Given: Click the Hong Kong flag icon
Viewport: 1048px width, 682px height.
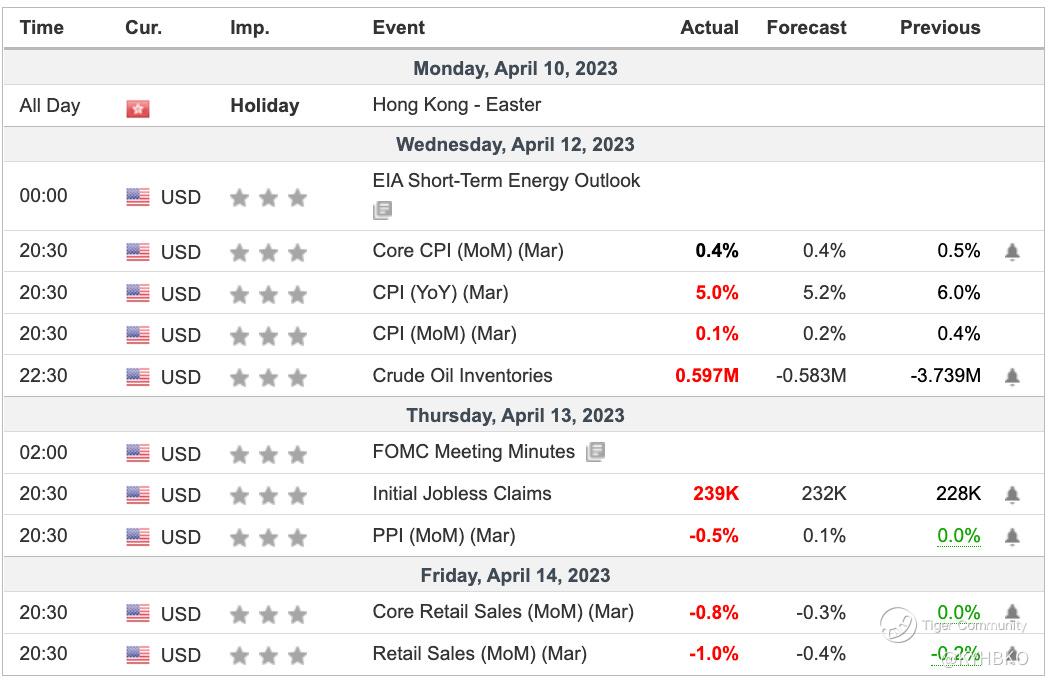Looking at the screenshot, I should click(x=138, y=107).
